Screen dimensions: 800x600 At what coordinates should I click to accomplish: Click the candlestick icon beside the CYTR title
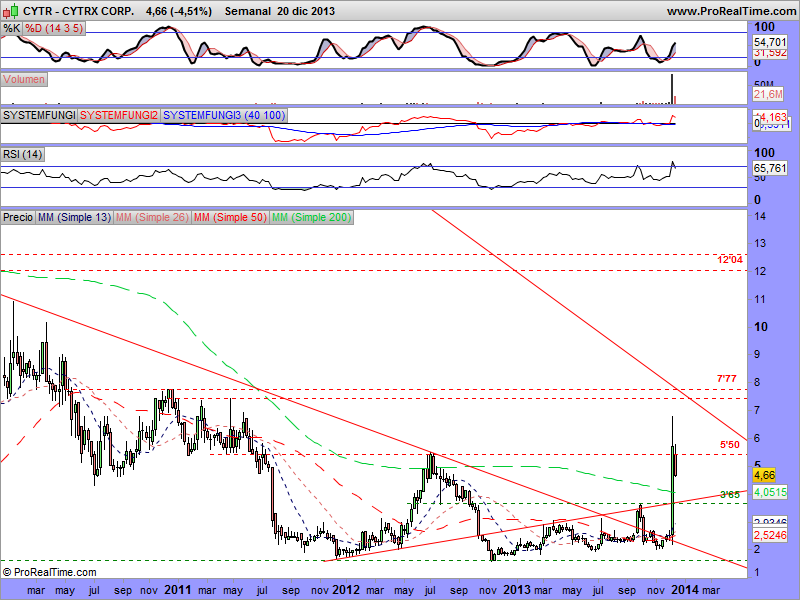[11, 10]
